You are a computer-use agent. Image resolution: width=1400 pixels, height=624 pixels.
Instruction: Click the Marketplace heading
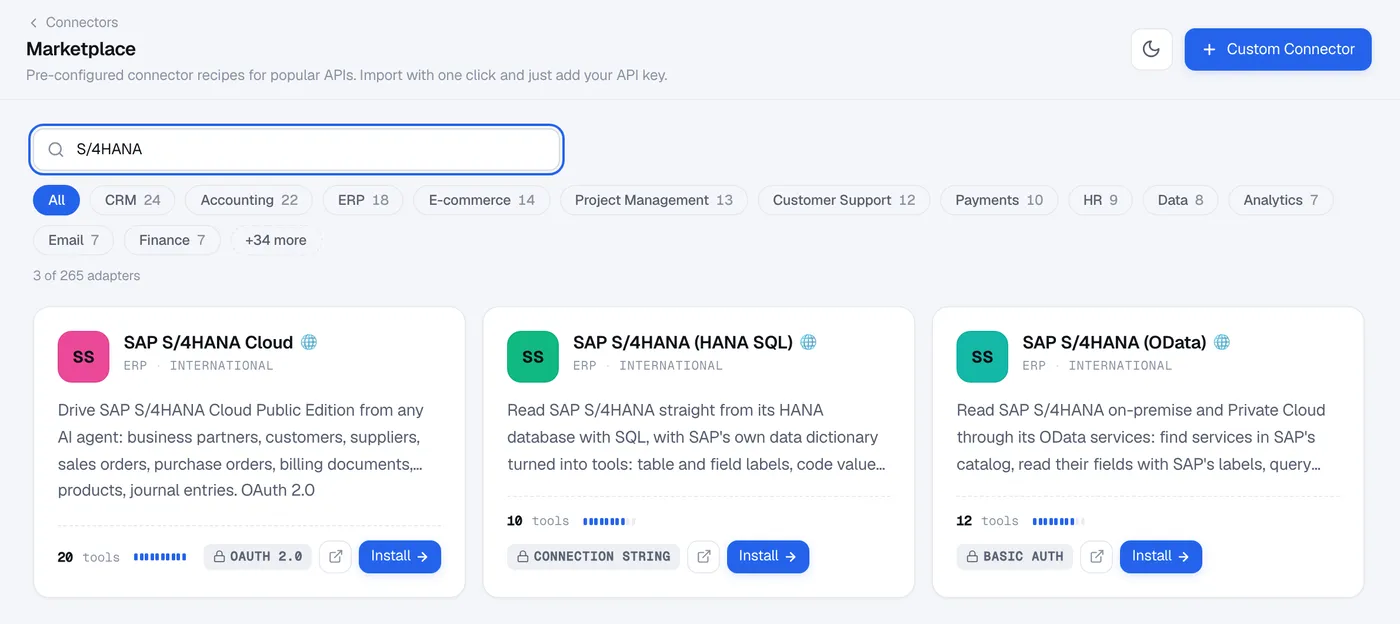pos(81,49)
